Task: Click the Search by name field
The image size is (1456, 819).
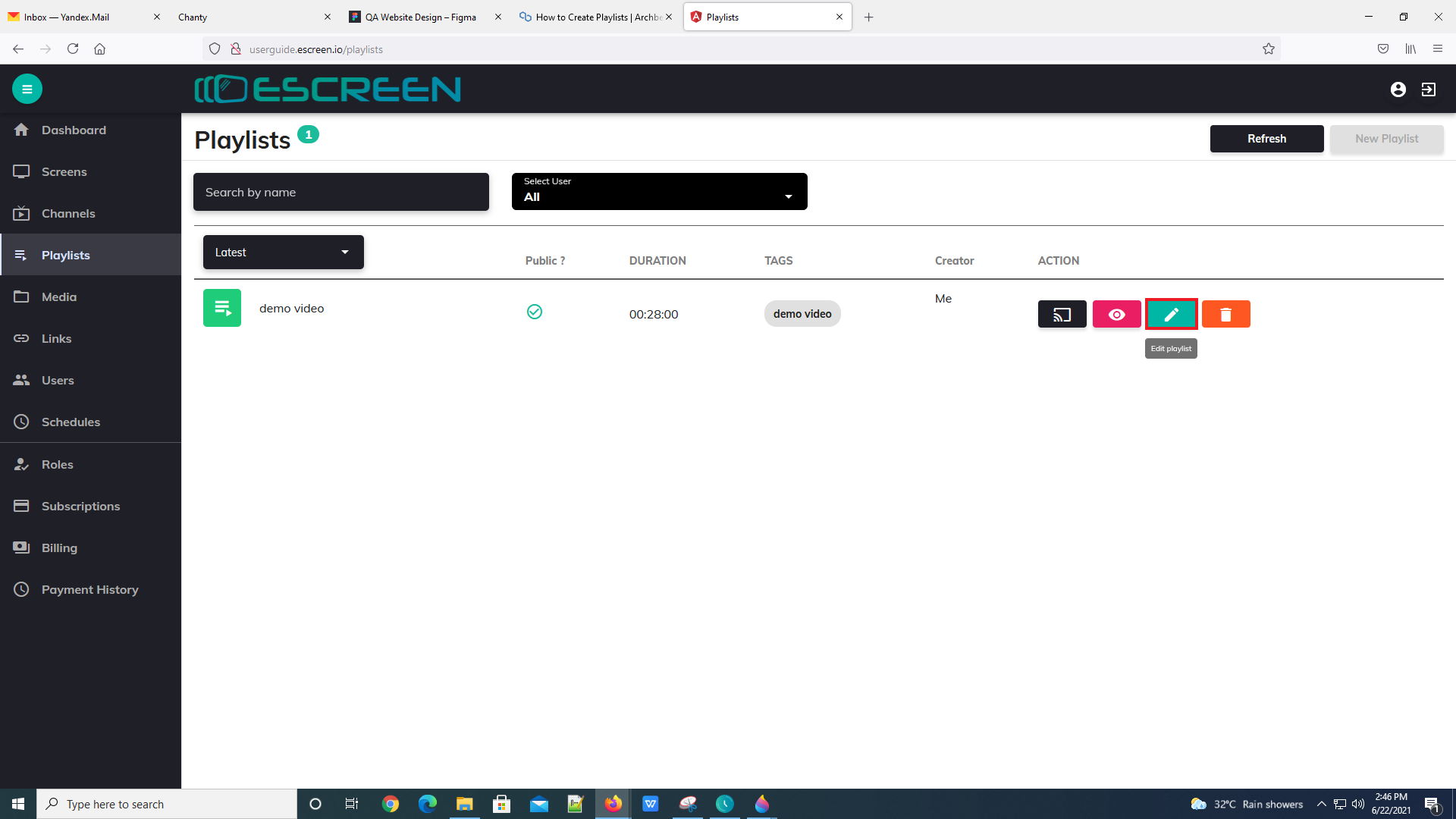Action: [340, 192]
